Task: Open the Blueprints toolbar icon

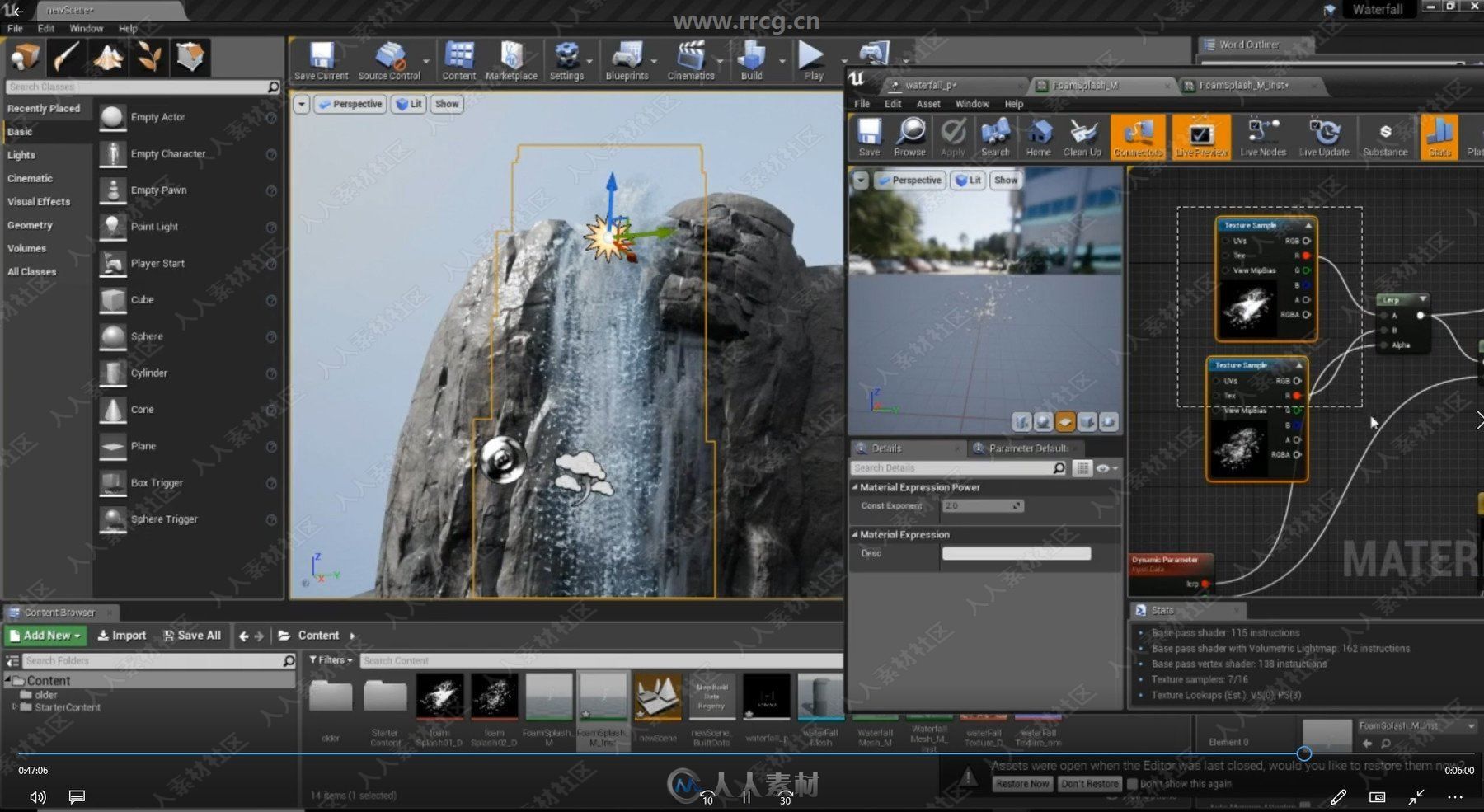Action: click(627, 60)
